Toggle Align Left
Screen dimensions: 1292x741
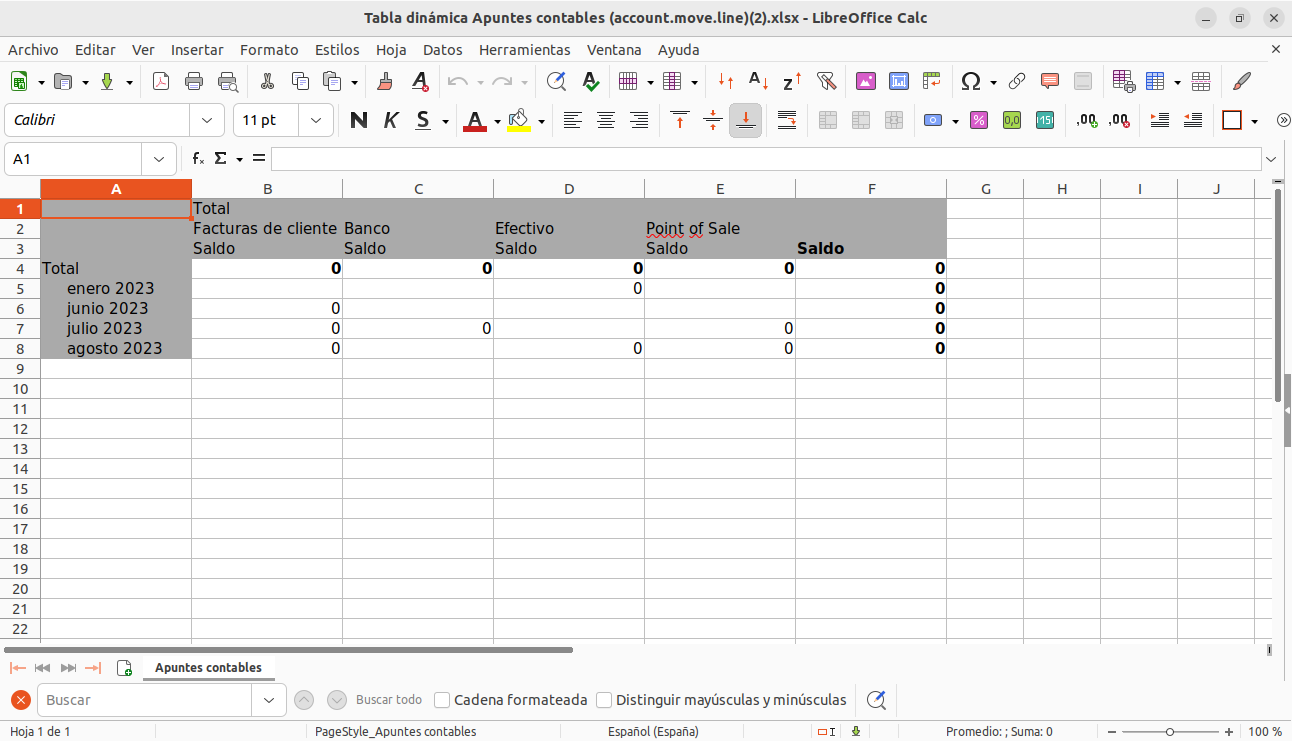pyautogui.click(x=572, y=120)
